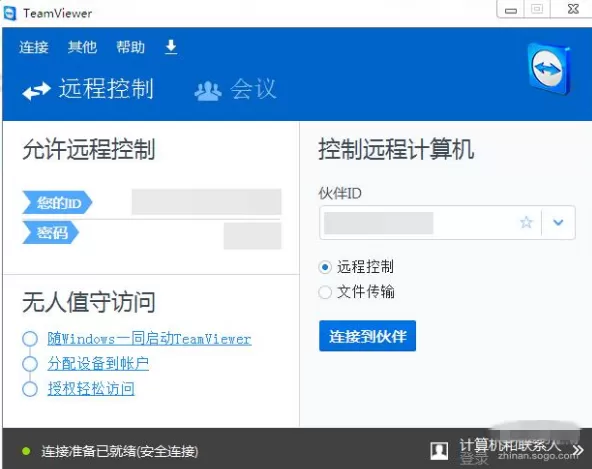
Task: Switch to the 远程控制 tab
Action: [88, 89]
